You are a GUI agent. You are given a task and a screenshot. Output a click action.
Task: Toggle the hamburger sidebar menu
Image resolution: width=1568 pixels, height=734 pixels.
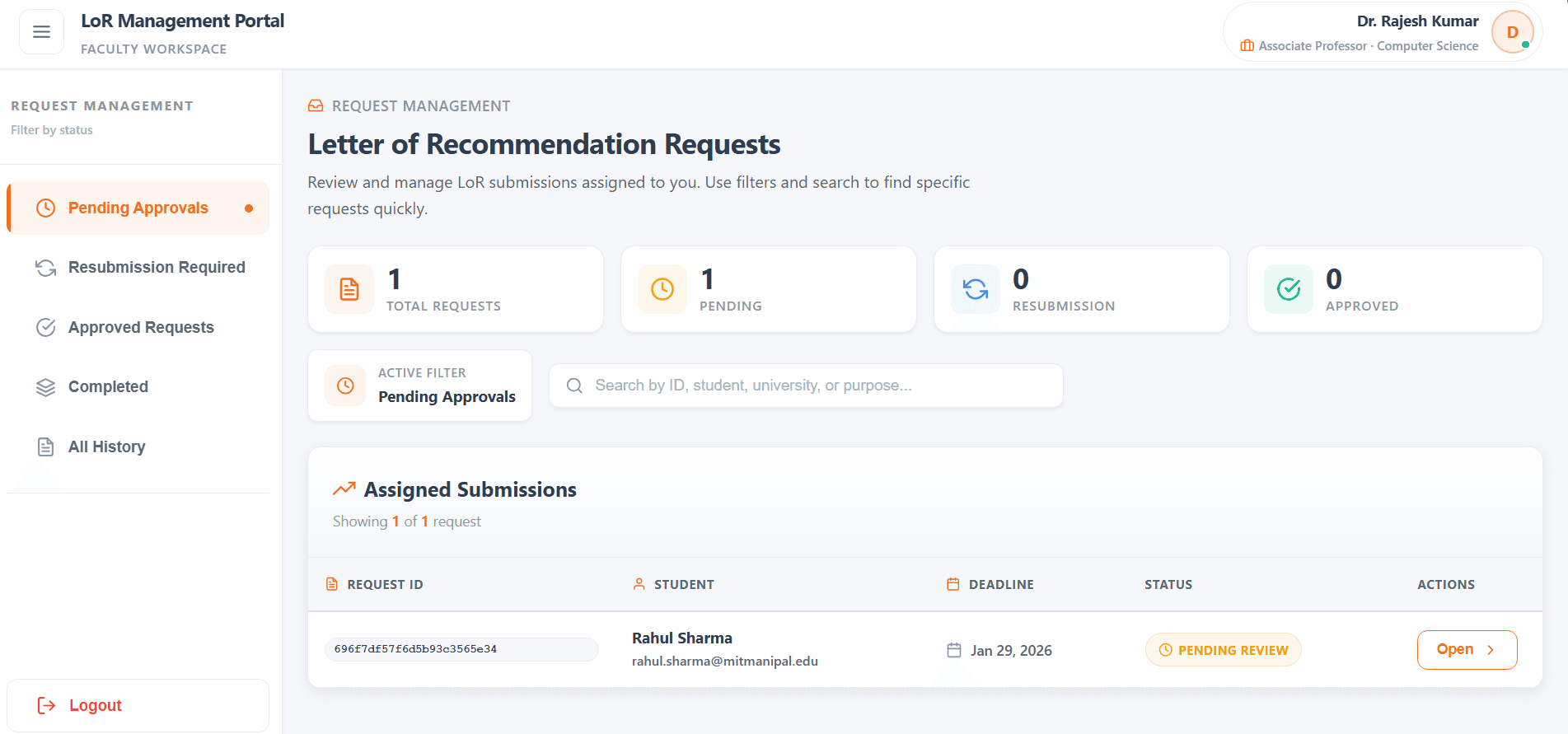click(41, 32)
